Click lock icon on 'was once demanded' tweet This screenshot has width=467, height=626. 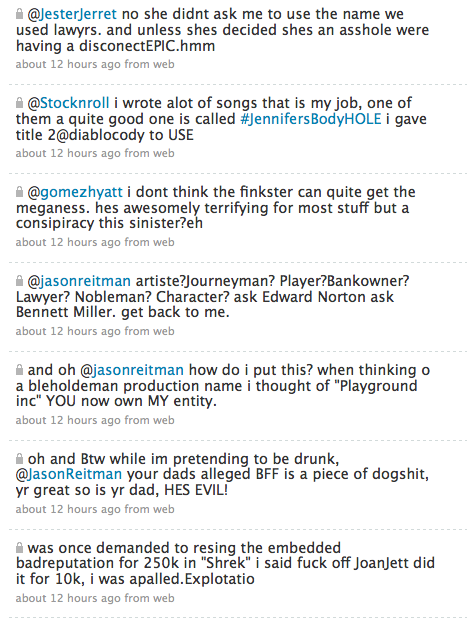coord(19,548)
